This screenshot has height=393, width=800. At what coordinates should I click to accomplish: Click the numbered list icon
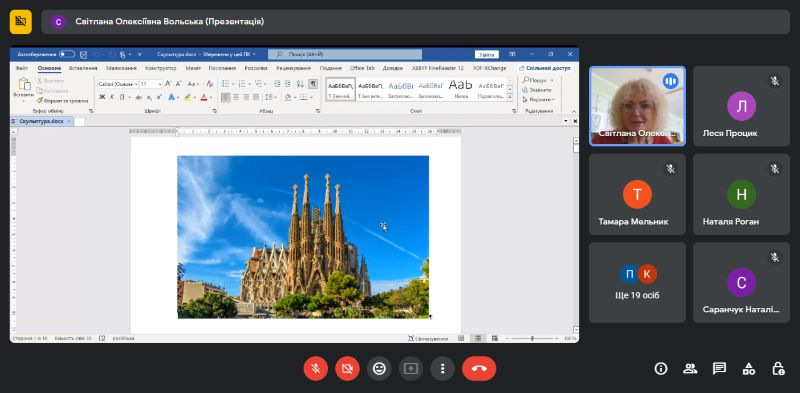point(242,84)
